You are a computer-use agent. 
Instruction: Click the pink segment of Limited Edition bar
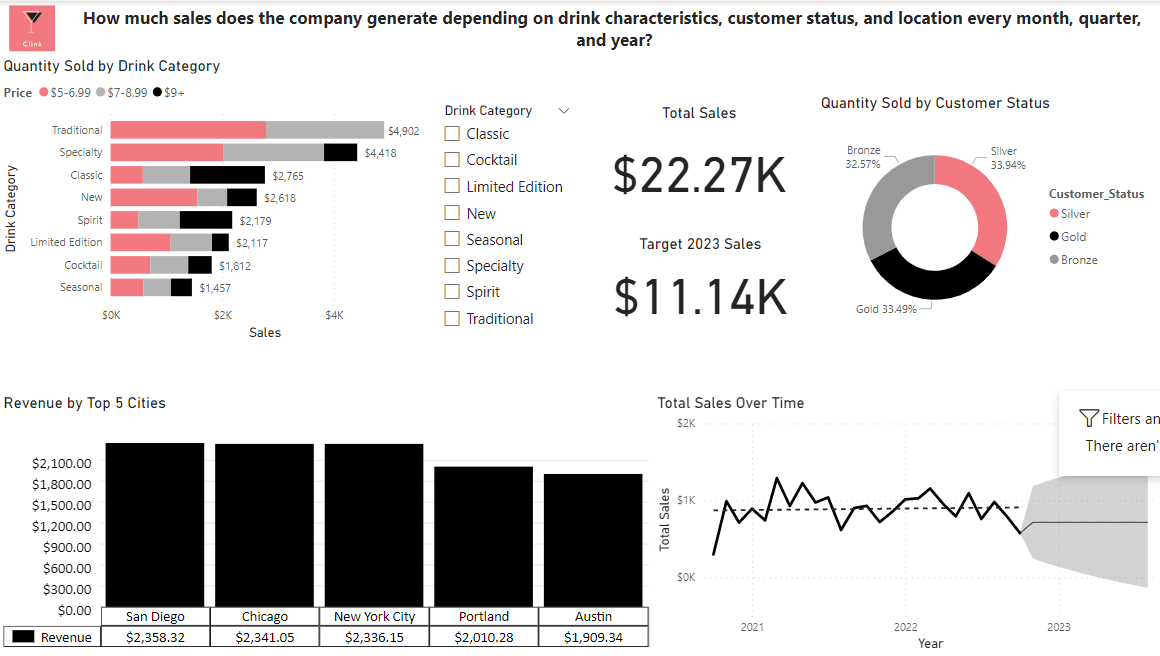tap(141, 243)
